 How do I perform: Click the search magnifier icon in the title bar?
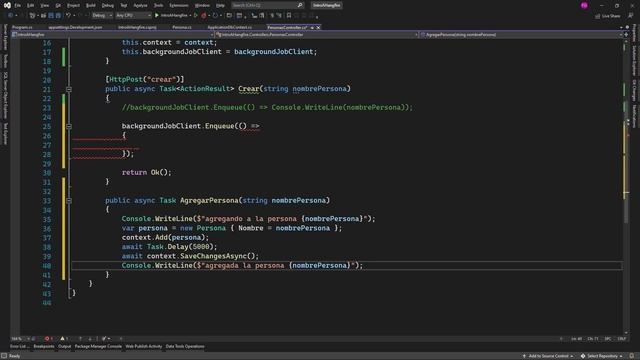(300, 5)
